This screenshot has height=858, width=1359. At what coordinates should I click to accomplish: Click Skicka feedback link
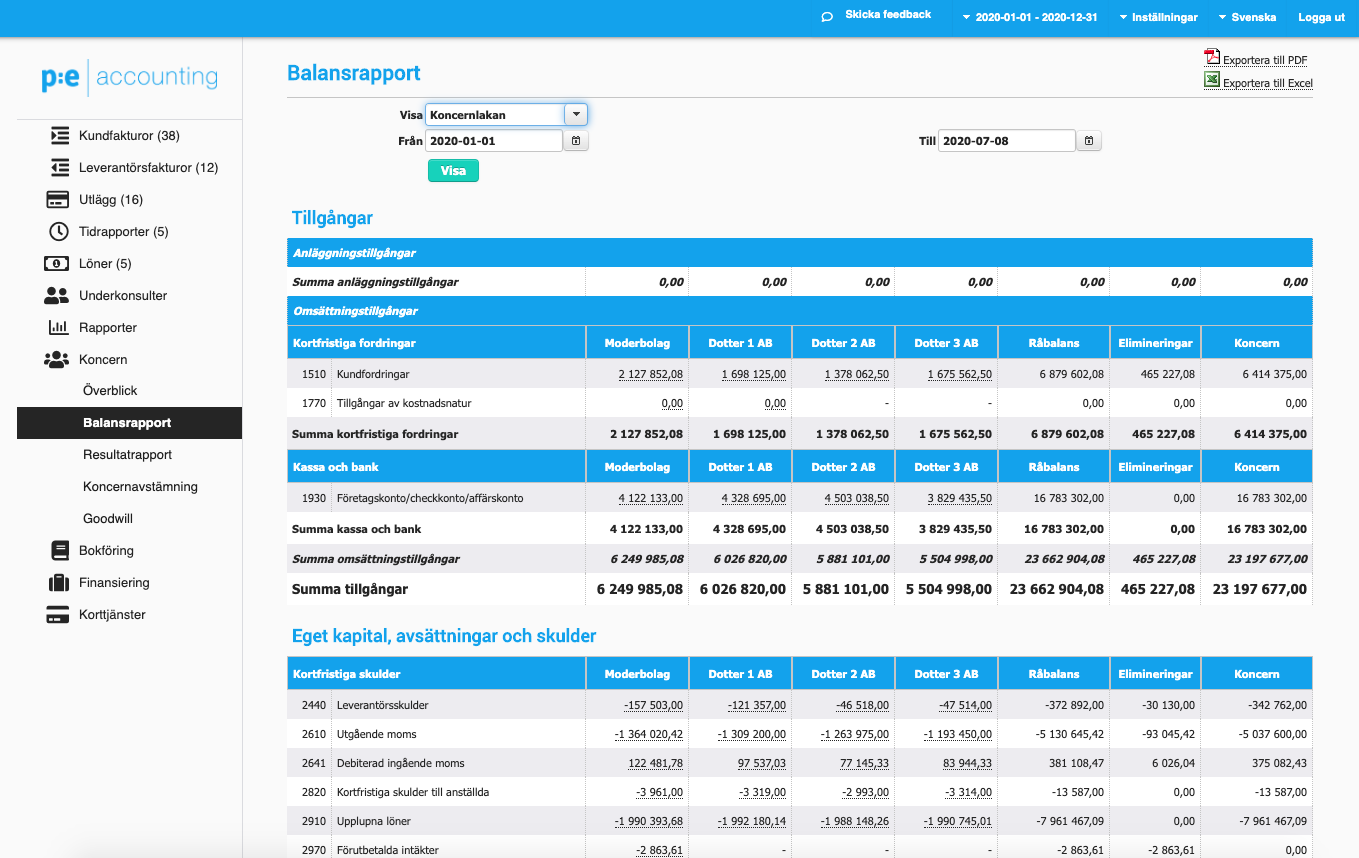pyautogui.click(x=888, y=15)
